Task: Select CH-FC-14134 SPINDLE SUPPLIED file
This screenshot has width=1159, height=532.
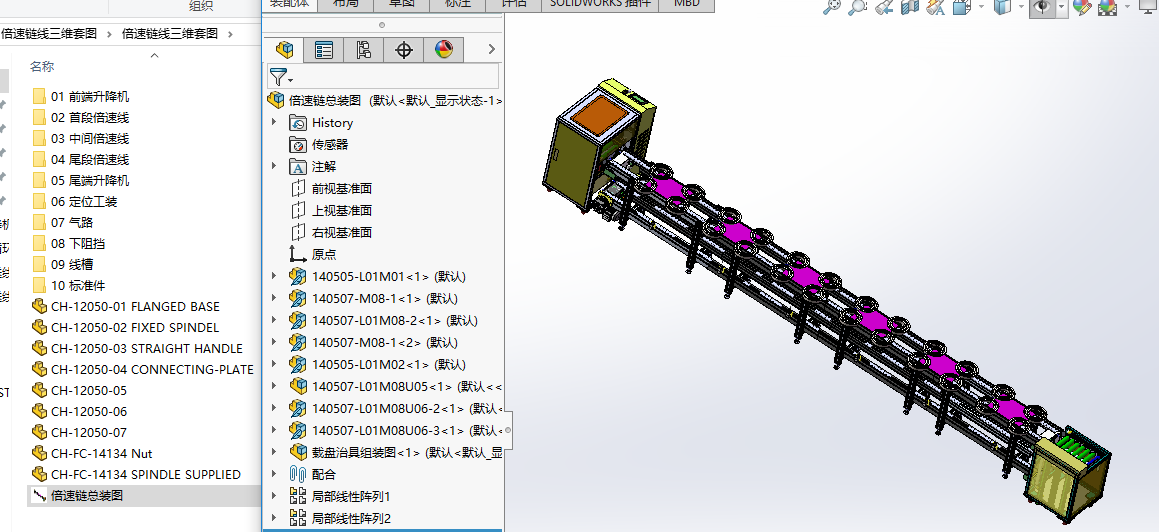Action: click(137, 474)
